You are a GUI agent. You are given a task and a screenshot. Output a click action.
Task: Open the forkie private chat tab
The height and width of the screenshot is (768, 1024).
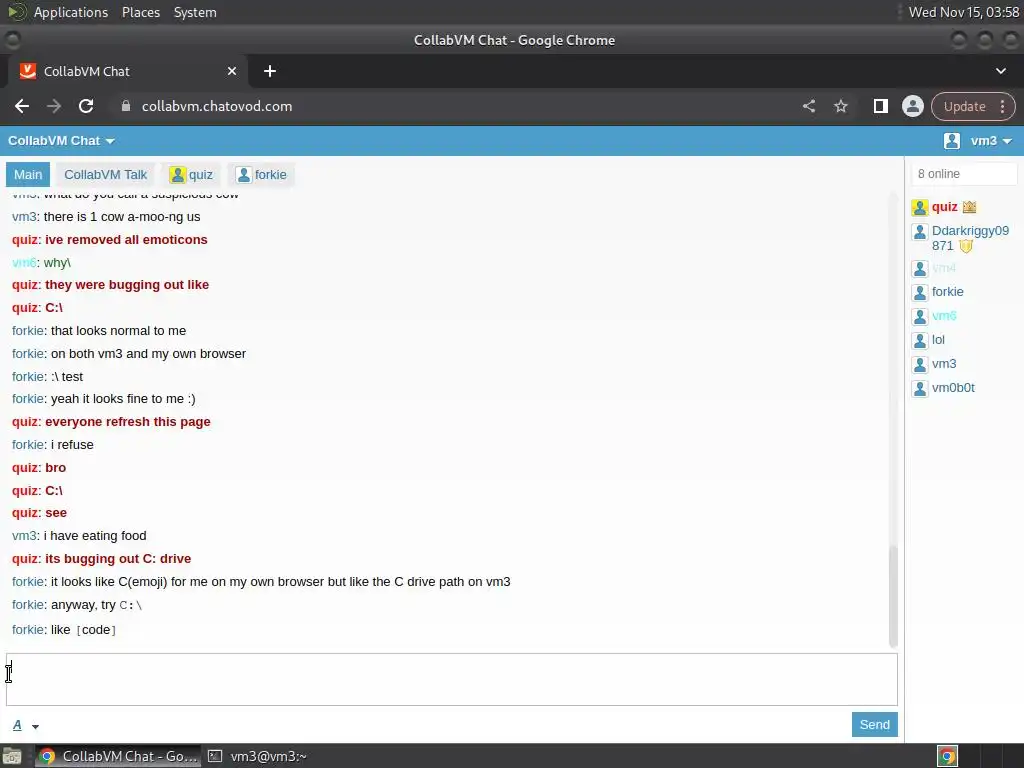pos(262,174)
